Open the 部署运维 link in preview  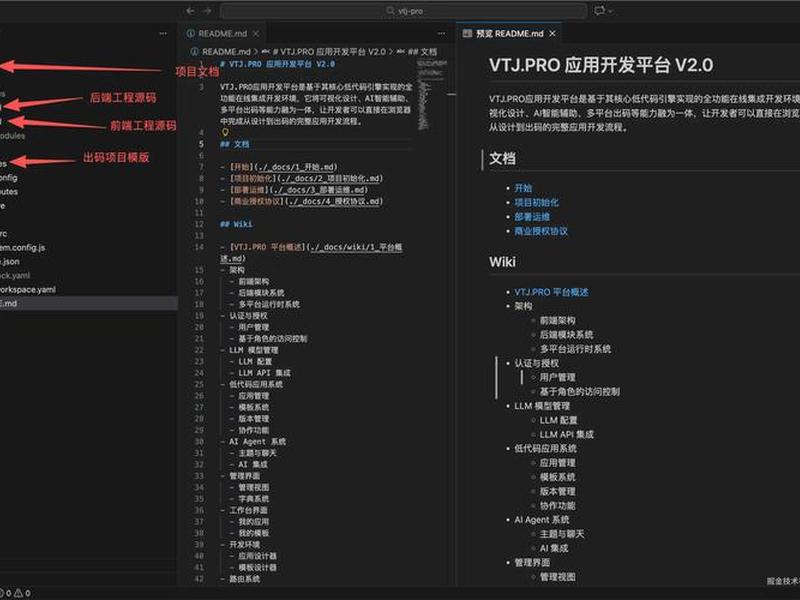[x=532, y=216]
